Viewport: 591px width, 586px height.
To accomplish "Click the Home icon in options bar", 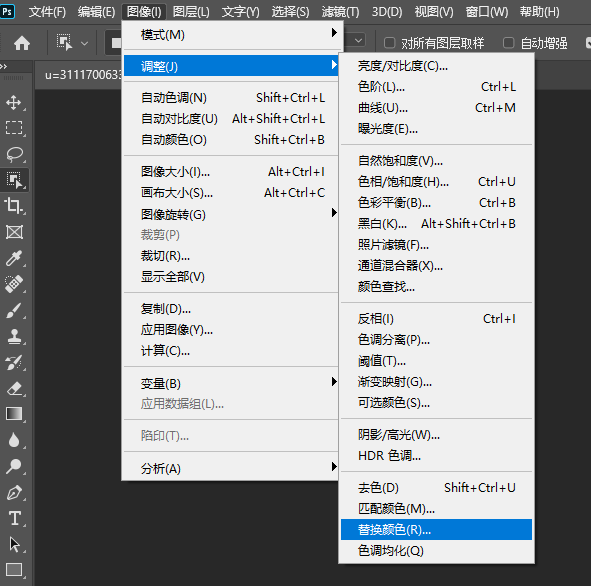I will (22, 43).
